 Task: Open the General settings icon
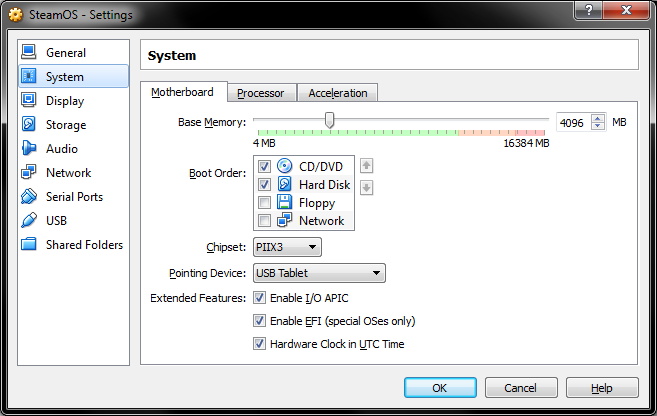coord(29,52)
